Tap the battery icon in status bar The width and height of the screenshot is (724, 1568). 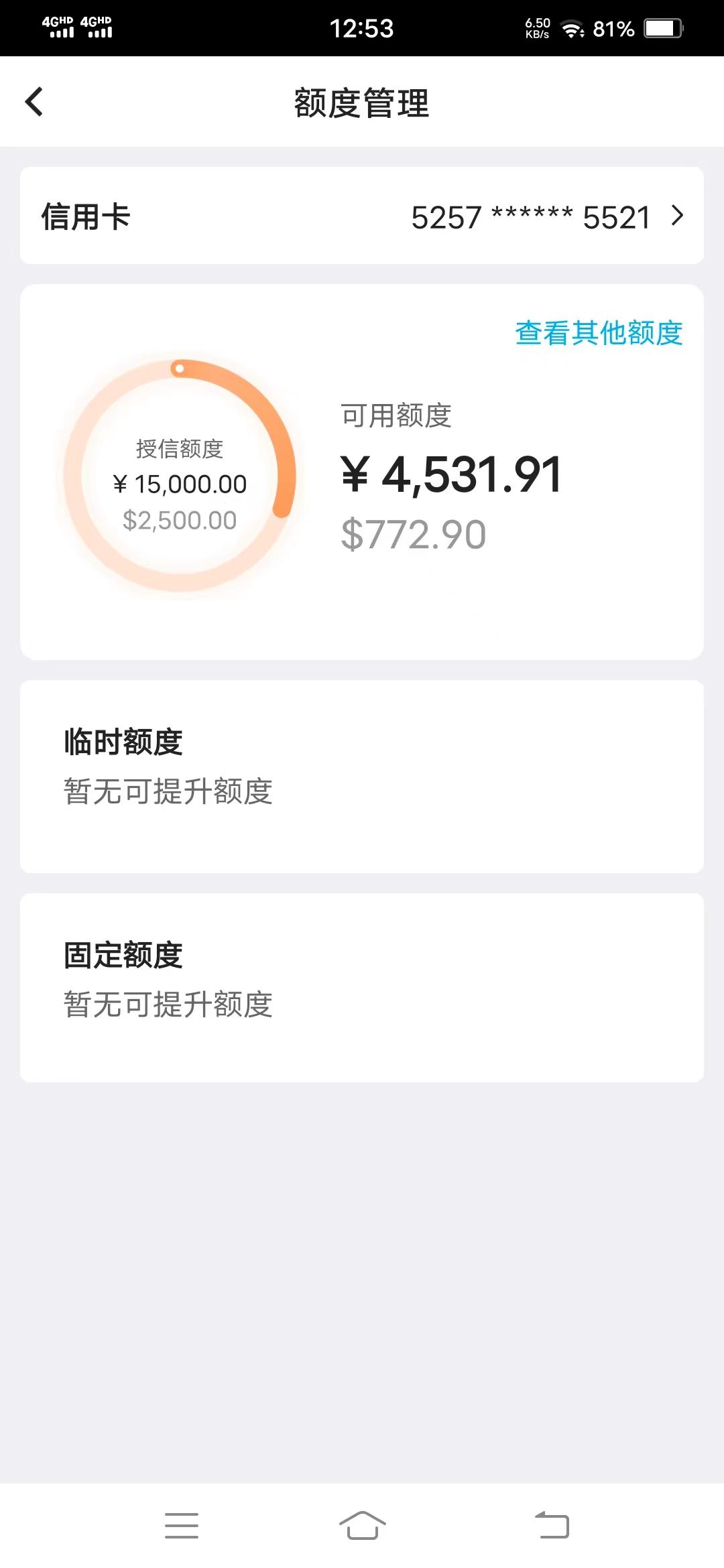click(663, 29)
